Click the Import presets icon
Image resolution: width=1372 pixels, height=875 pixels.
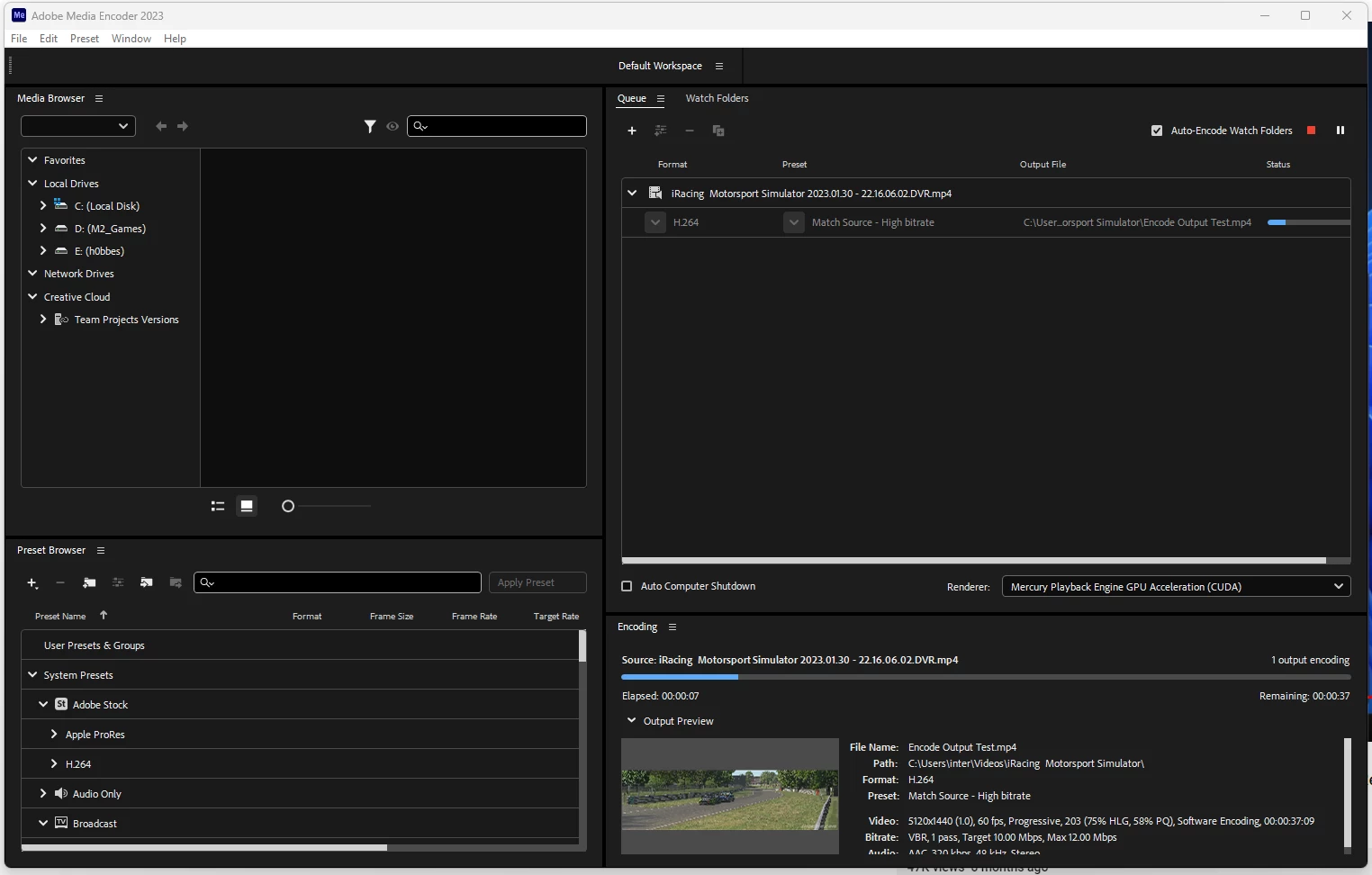pyautogui.click(x=147, y=583)
